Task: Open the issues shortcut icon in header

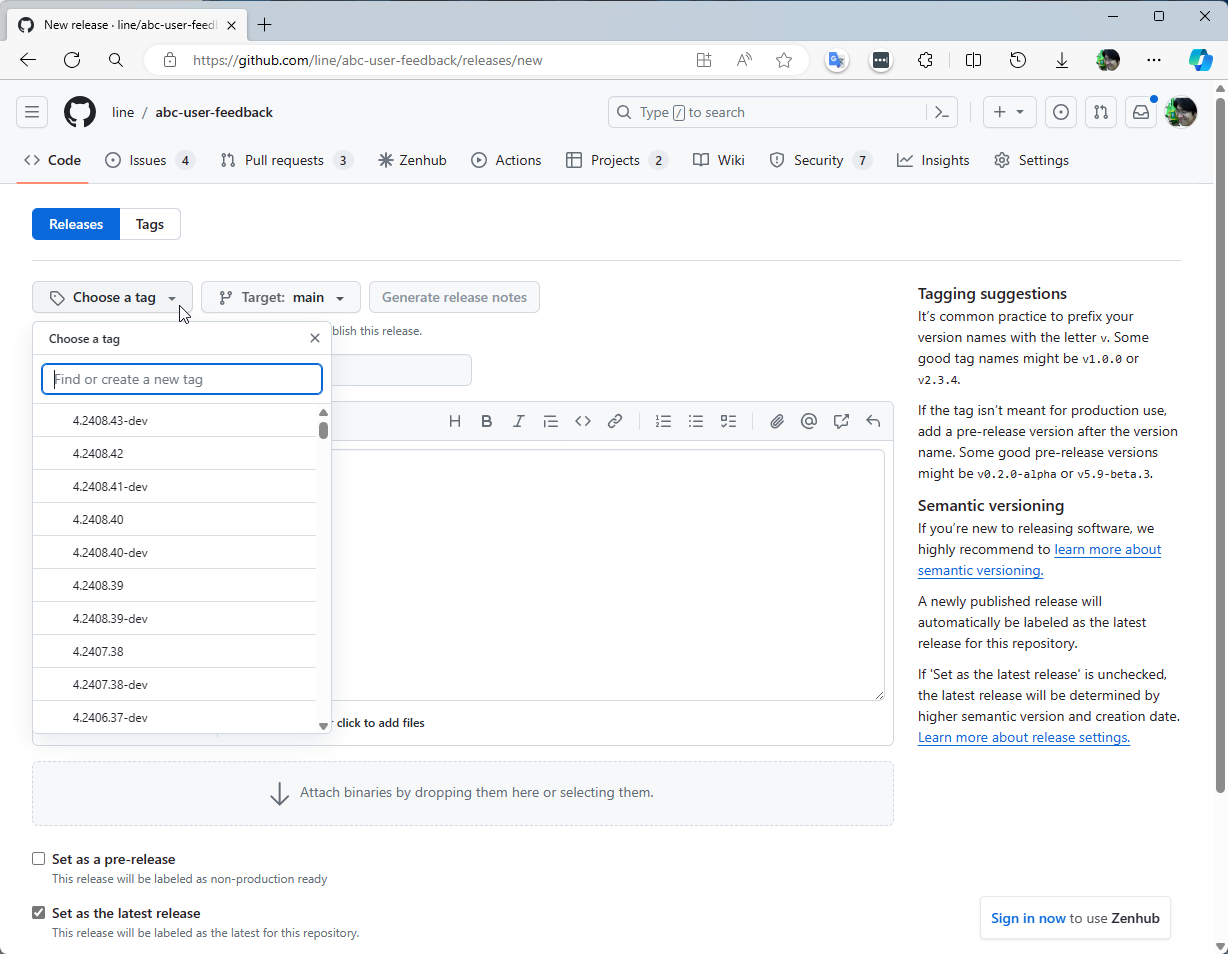Action: point(1061,112)
